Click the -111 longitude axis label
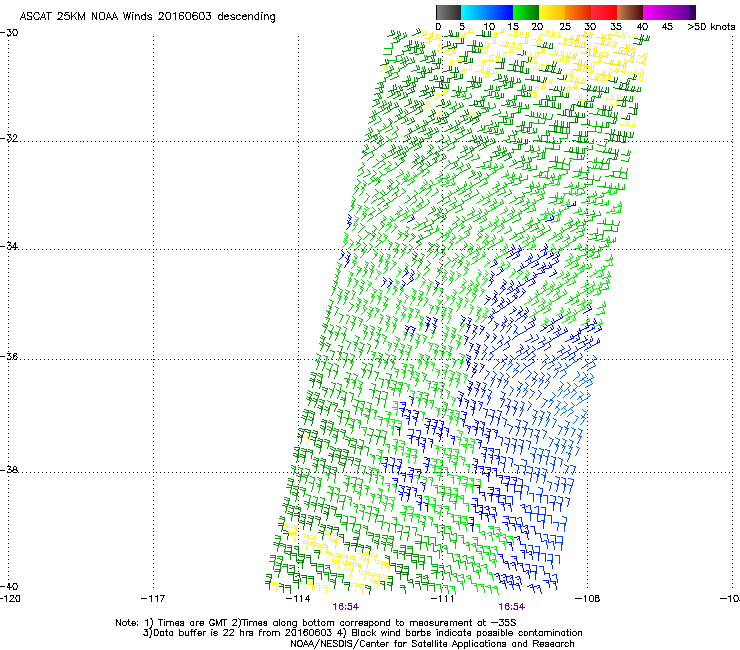 coord(443,599)
